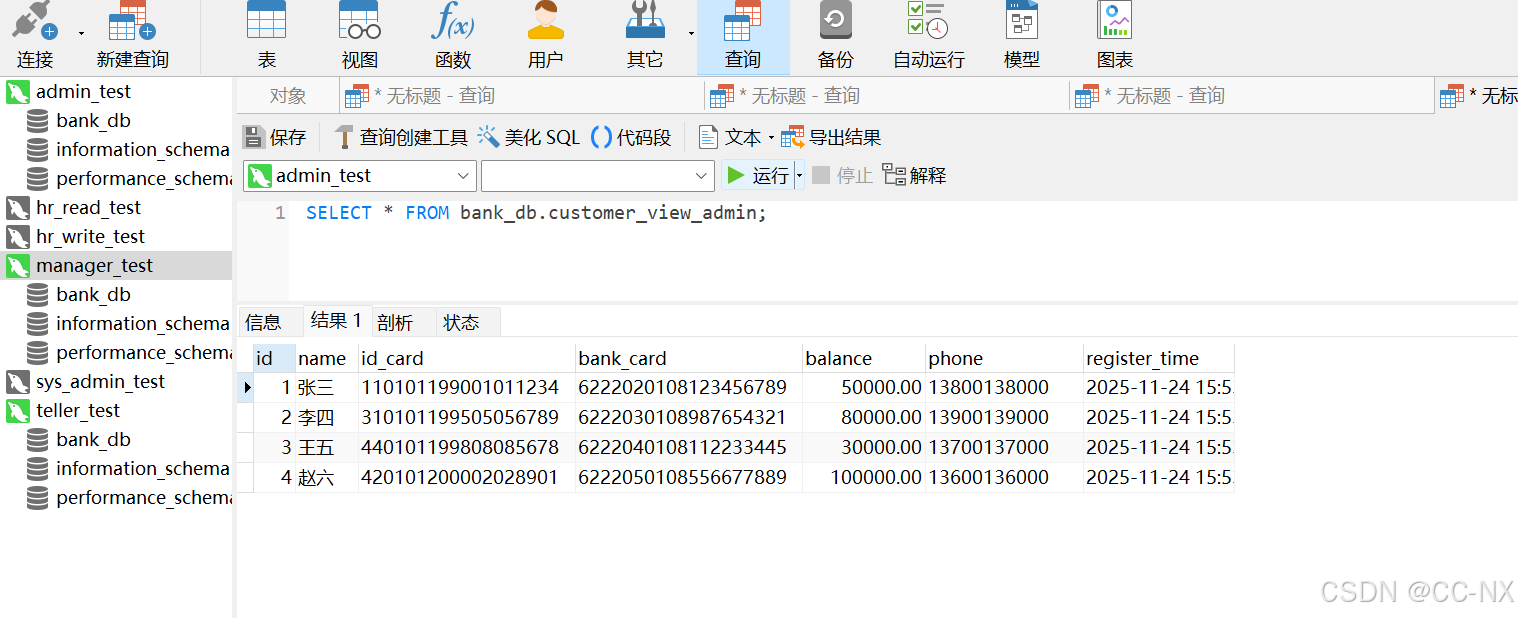Open the View (视图) objects icon
1518x618 pixels.
pos(359,20)
